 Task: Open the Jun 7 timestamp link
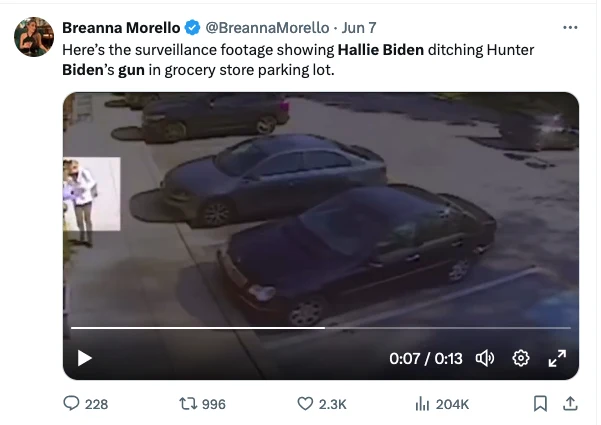(359, 28)
